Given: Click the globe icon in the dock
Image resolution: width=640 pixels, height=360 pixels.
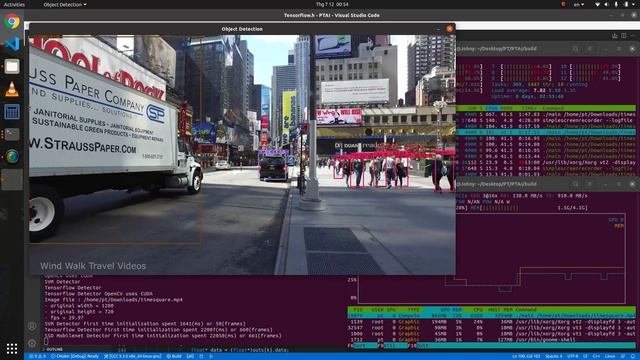Looking at the screenshot, I should [12, 156].
